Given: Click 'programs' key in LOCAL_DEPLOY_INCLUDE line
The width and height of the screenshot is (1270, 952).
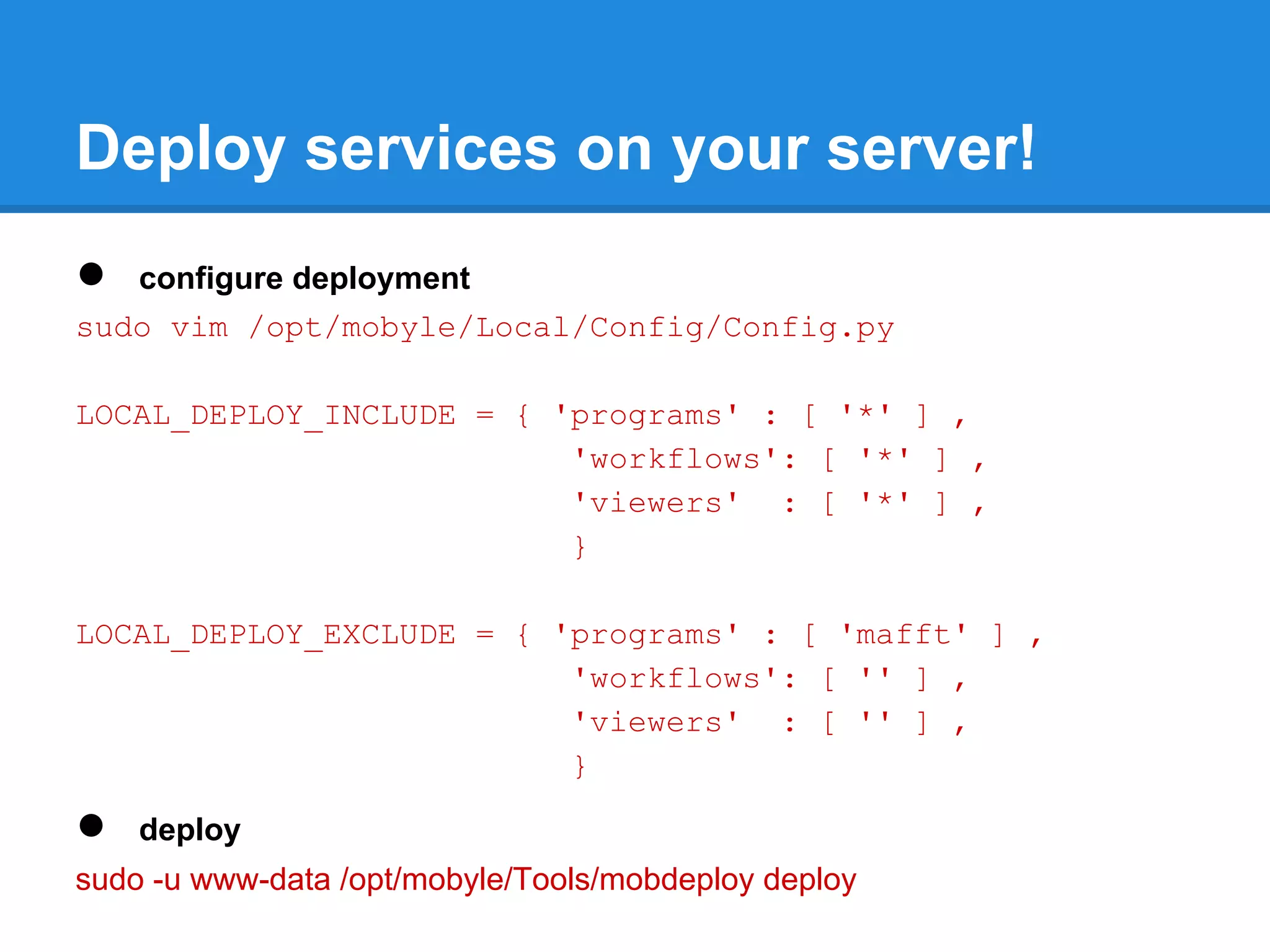Looking at the screenshot, I should pos(646,416).
